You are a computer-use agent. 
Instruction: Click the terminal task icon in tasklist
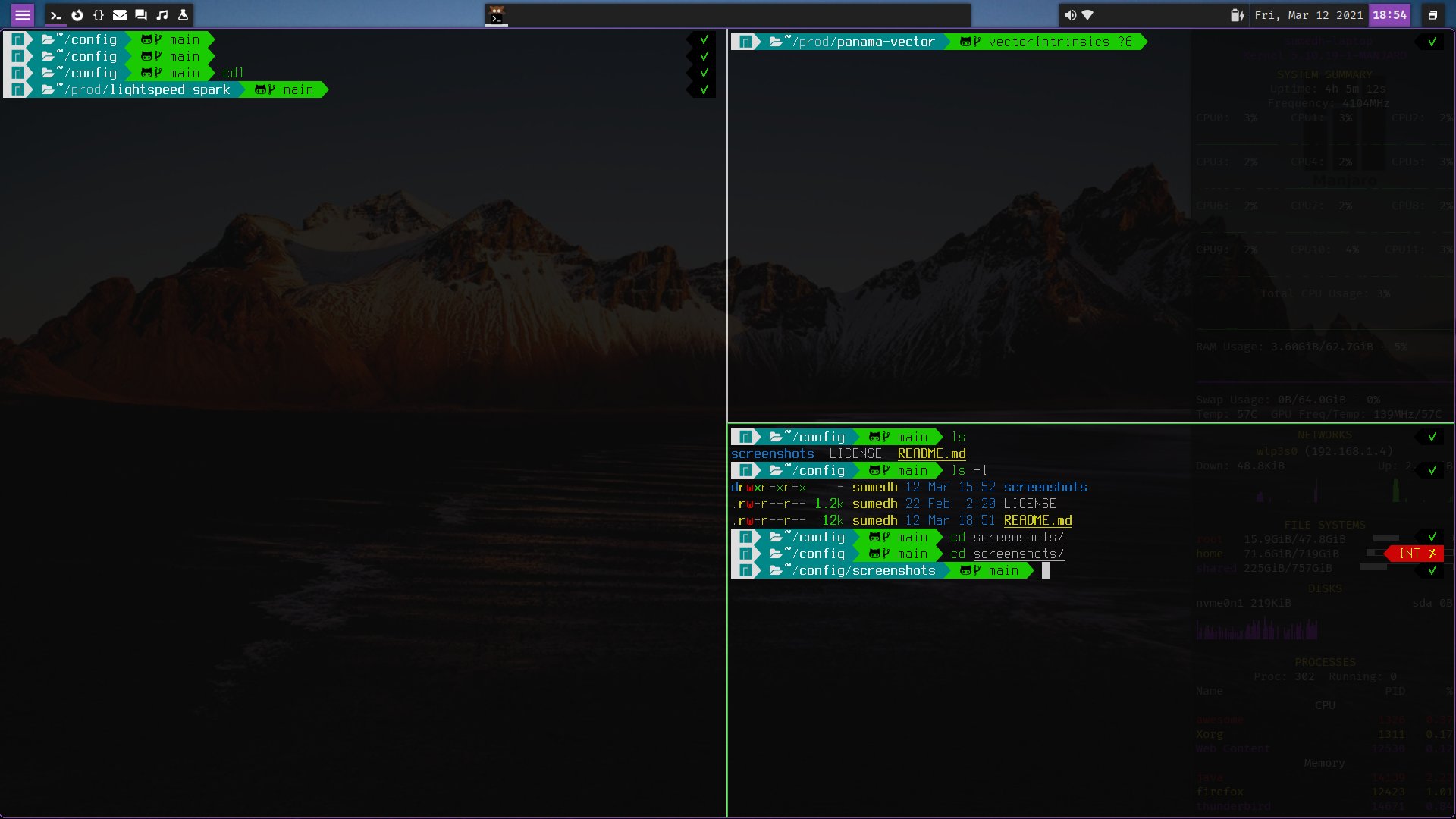(x=497, y=15)
